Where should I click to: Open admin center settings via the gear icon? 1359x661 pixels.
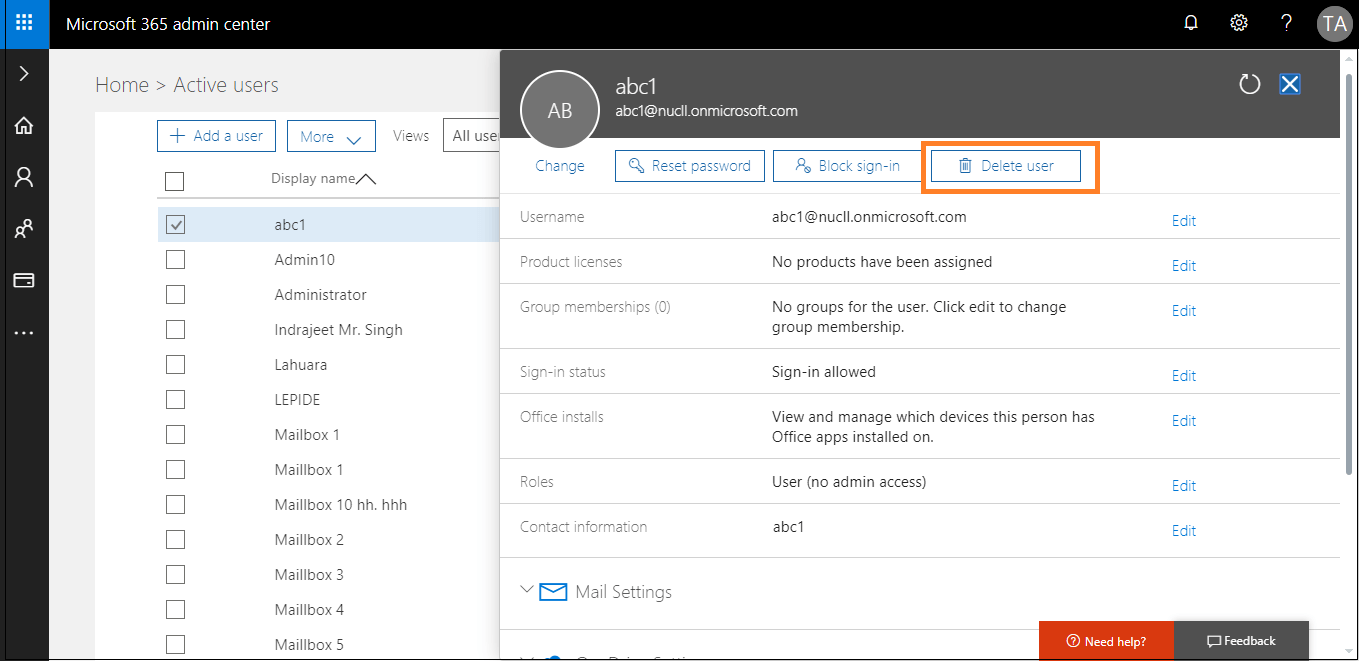[1238, 23]
